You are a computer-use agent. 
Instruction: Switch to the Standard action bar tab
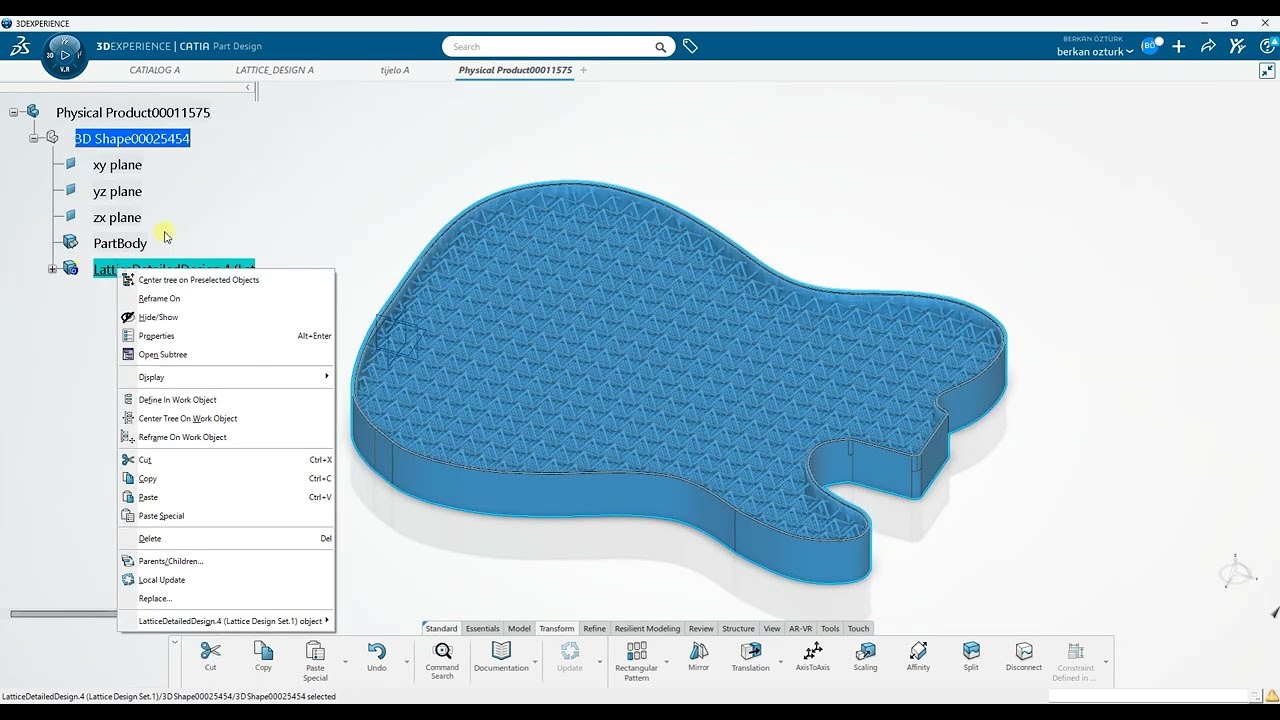[441, 628]
